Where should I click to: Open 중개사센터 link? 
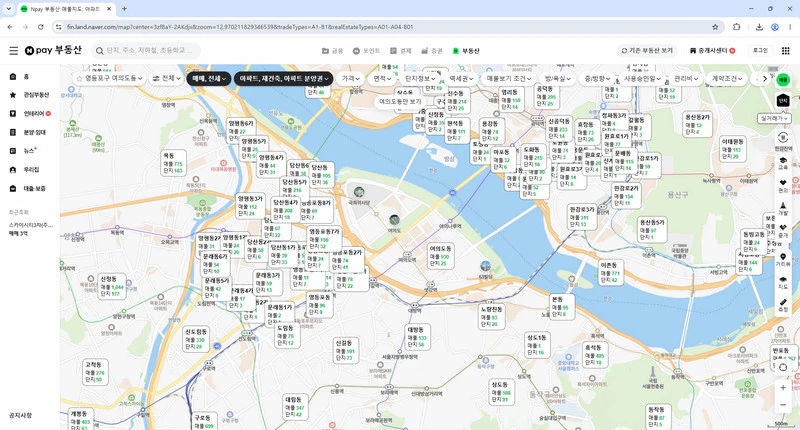coord(712,50)
